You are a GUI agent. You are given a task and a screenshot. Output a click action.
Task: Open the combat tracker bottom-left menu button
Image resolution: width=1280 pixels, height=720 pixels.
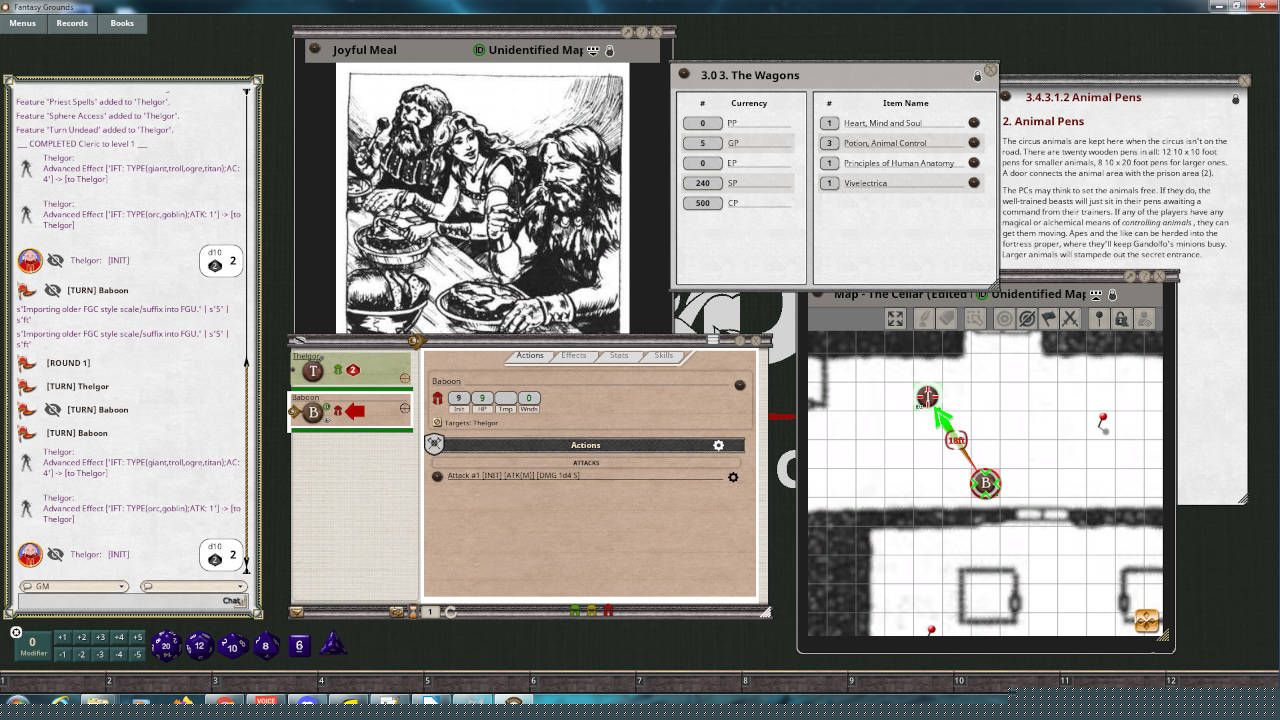(x=297, y=612)
